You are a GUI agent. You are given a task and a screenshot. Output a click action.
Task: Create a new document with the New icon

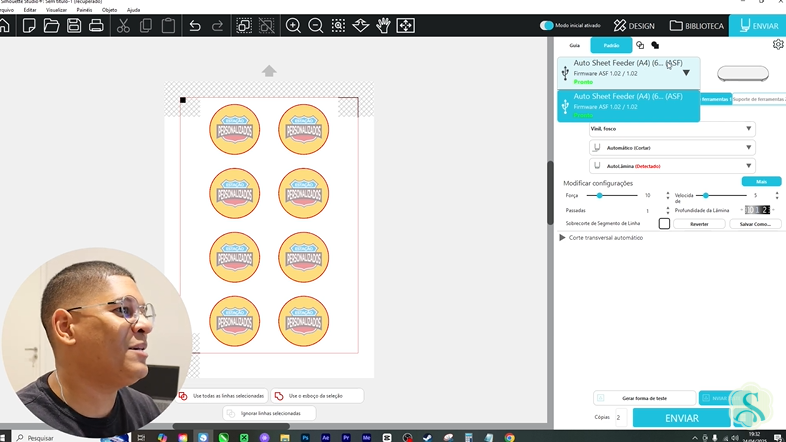point(29,26)
